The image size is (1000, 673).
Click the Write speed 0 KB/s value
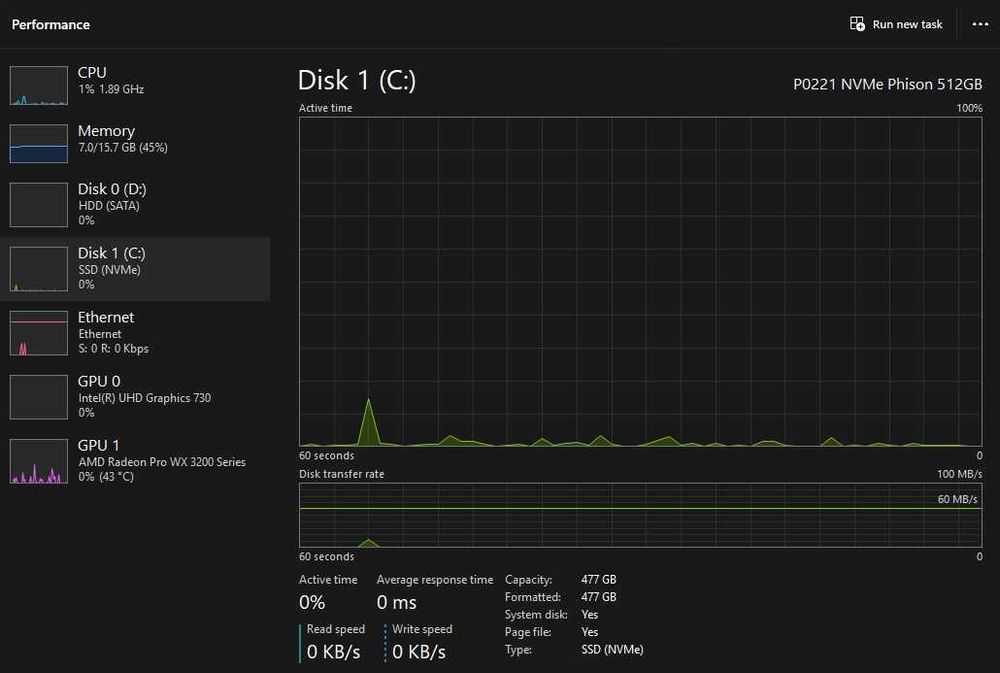pyautogui.click(x=418, y=652)
